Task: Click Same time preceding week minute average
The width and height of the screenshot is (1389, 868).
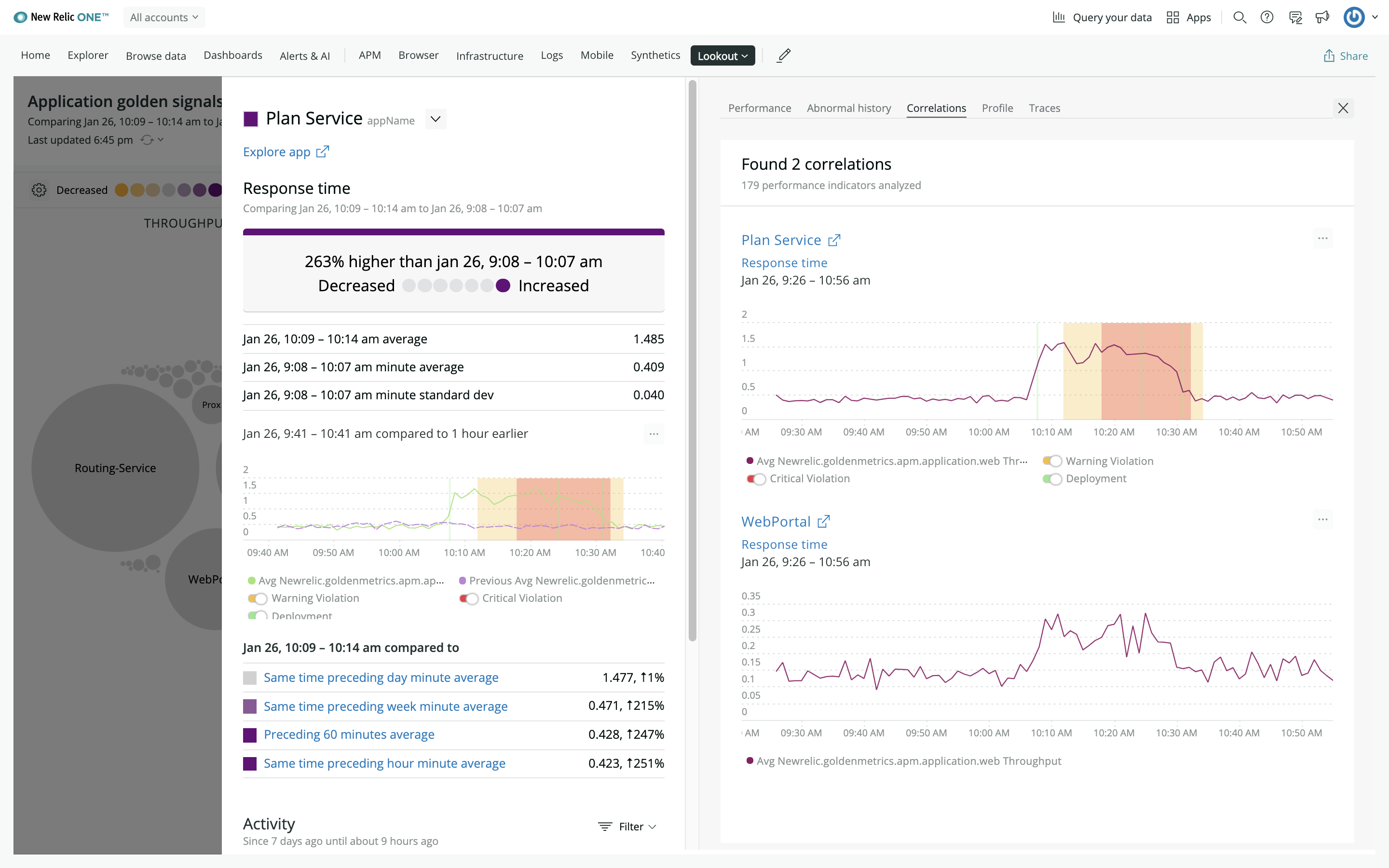Action: pos(386,706)
